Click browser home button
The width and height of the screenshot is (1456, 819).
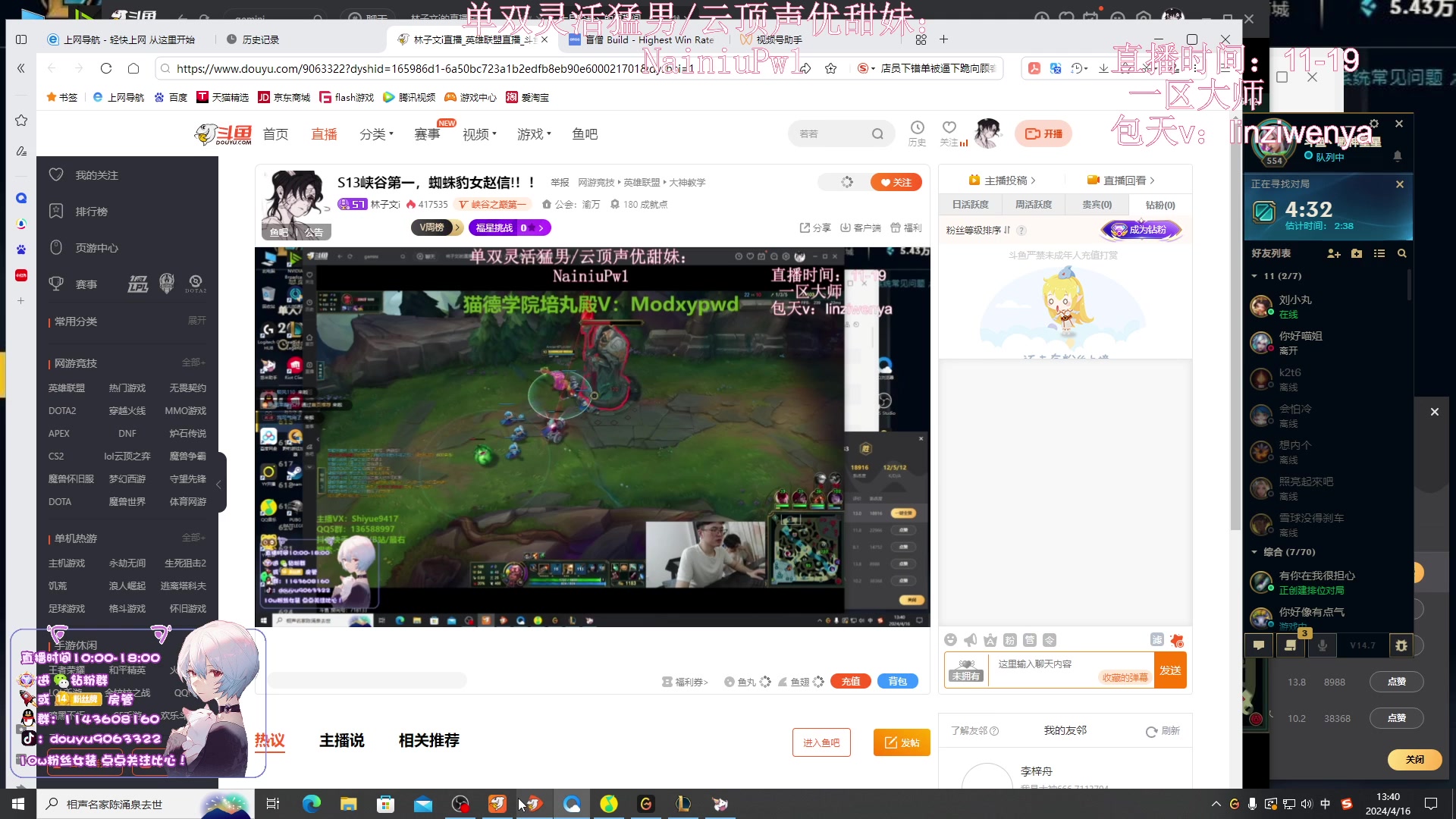(133, 68)
